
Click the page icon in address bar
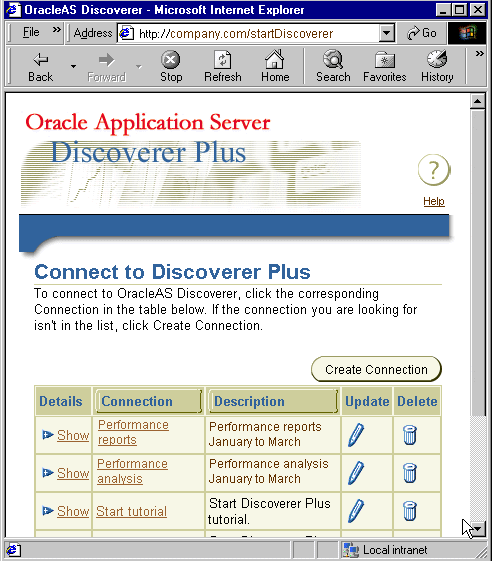coord(126,33)
